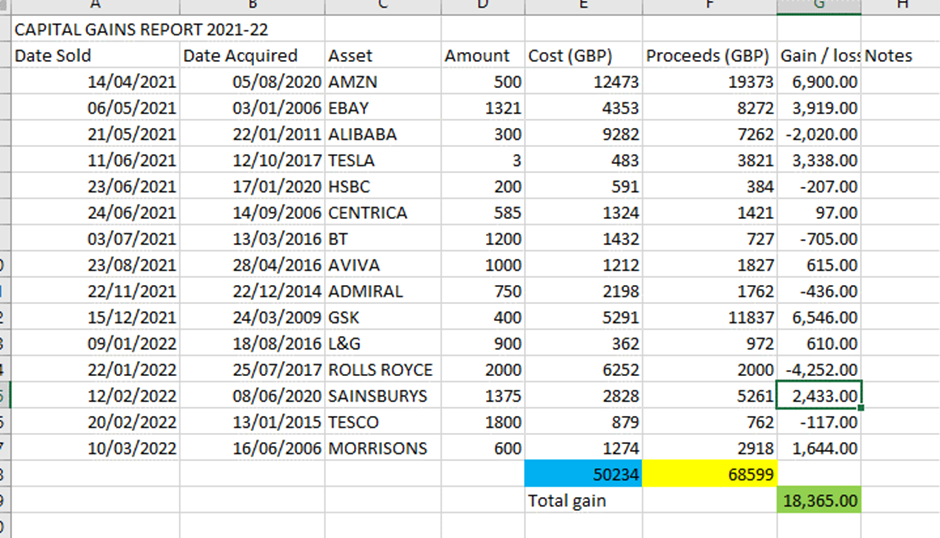Click gain 1,644.00 for MORRISONS
The height and width of the screenshot is (538, 940).
[819, 448]
